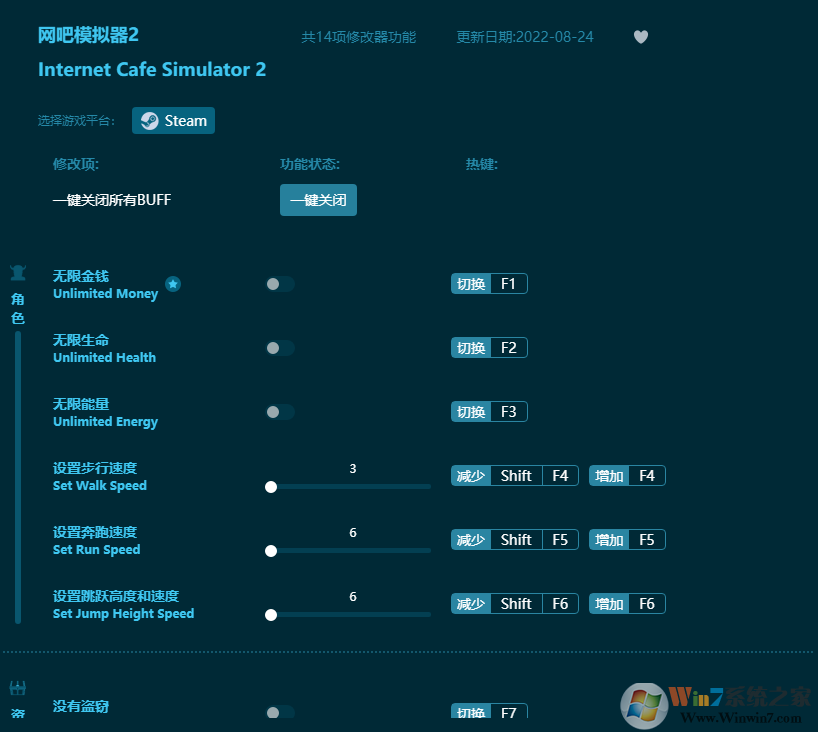
Task: Click the Set Walk Speed slider handle
Action: click(271, 487)
